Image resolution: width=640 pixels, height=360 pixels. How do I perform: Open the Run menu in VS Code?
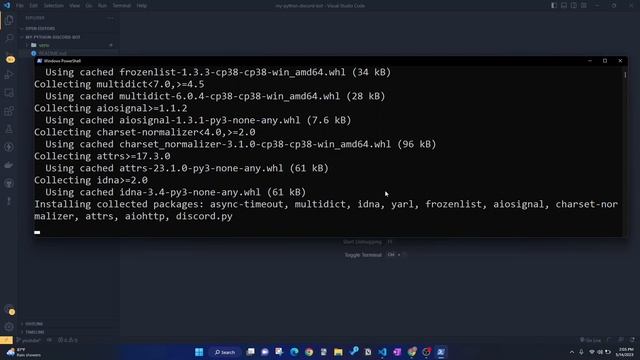(102, 6)
